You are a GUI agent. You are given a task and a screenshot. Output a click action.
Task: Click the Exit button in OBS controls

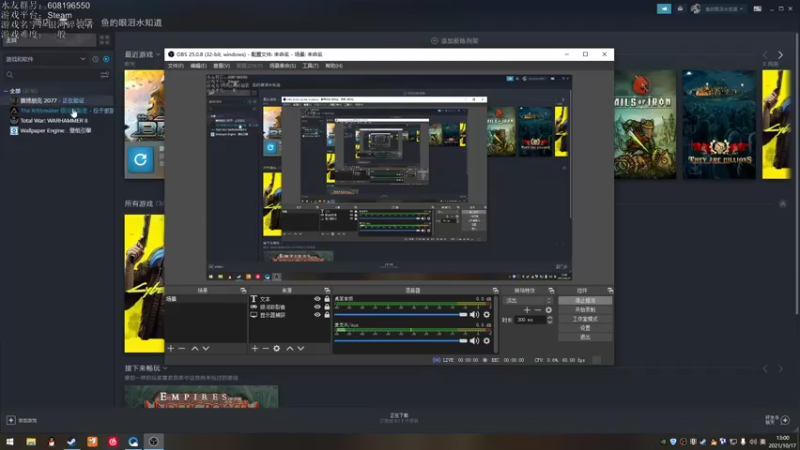(x=585, y=337)
